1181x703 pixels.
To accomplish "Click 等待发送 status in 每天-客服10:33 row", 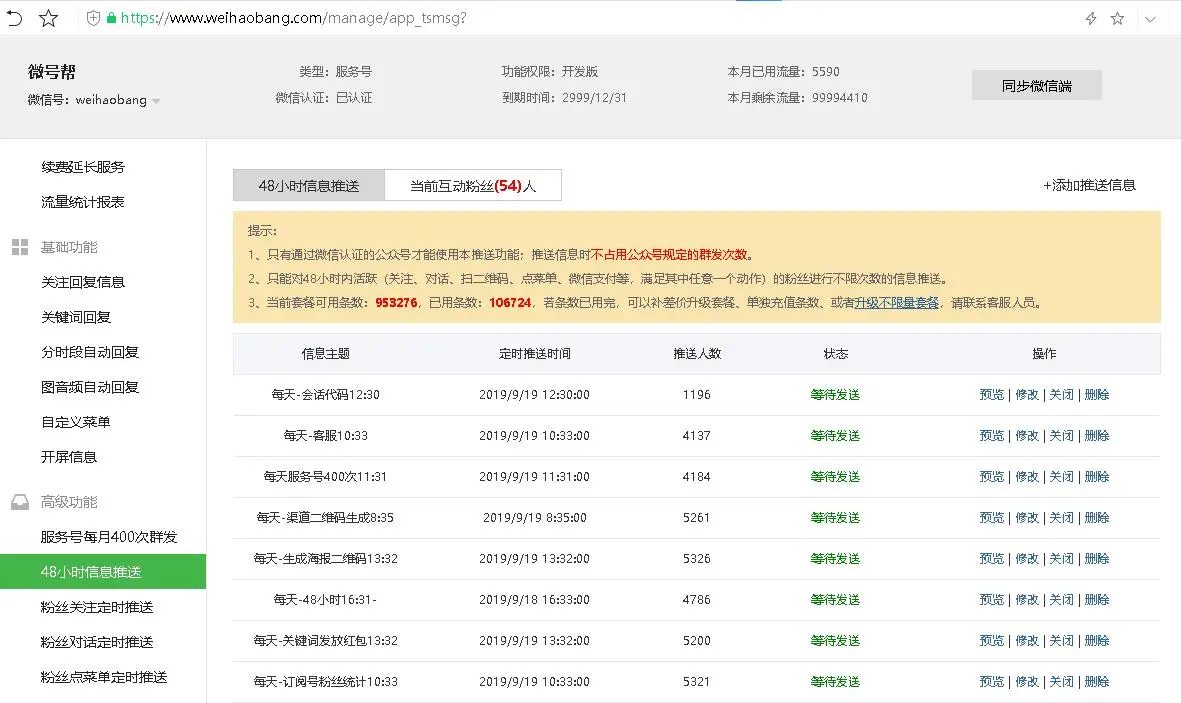I will (x=835, y=436).
